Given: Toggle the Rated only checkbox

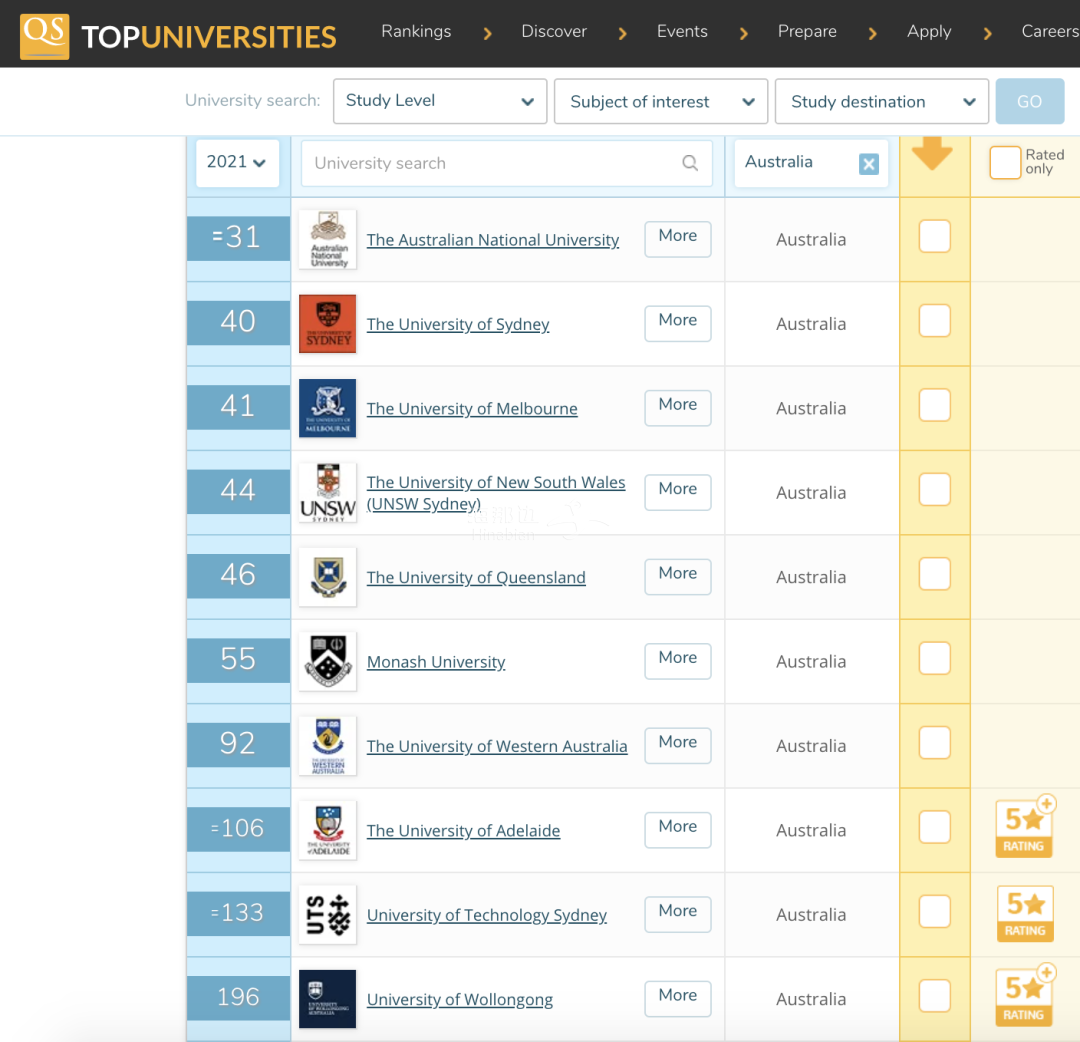Looking at the screenshot, I should click(1005, 163).
